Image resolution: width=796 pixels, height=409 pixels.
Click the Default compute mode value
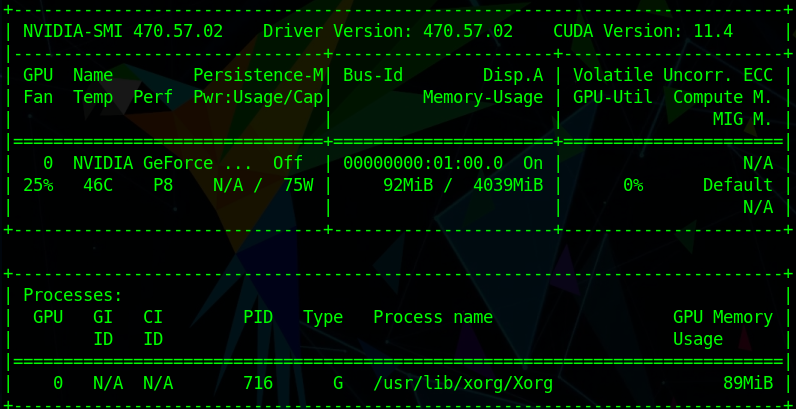coord(738,185)
